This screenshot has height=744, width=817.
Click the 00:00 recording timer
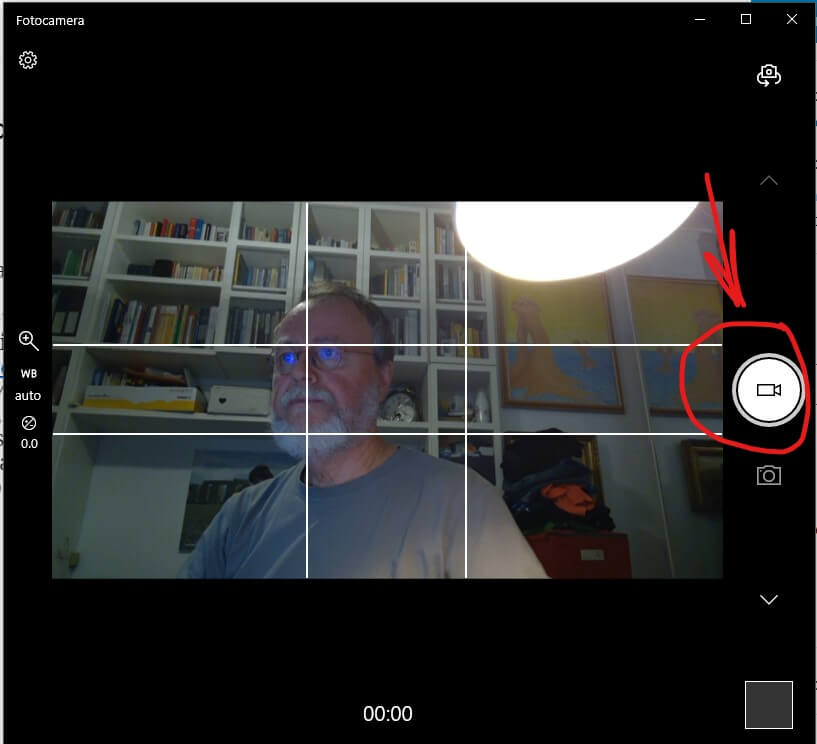click(x=387, y=714)
